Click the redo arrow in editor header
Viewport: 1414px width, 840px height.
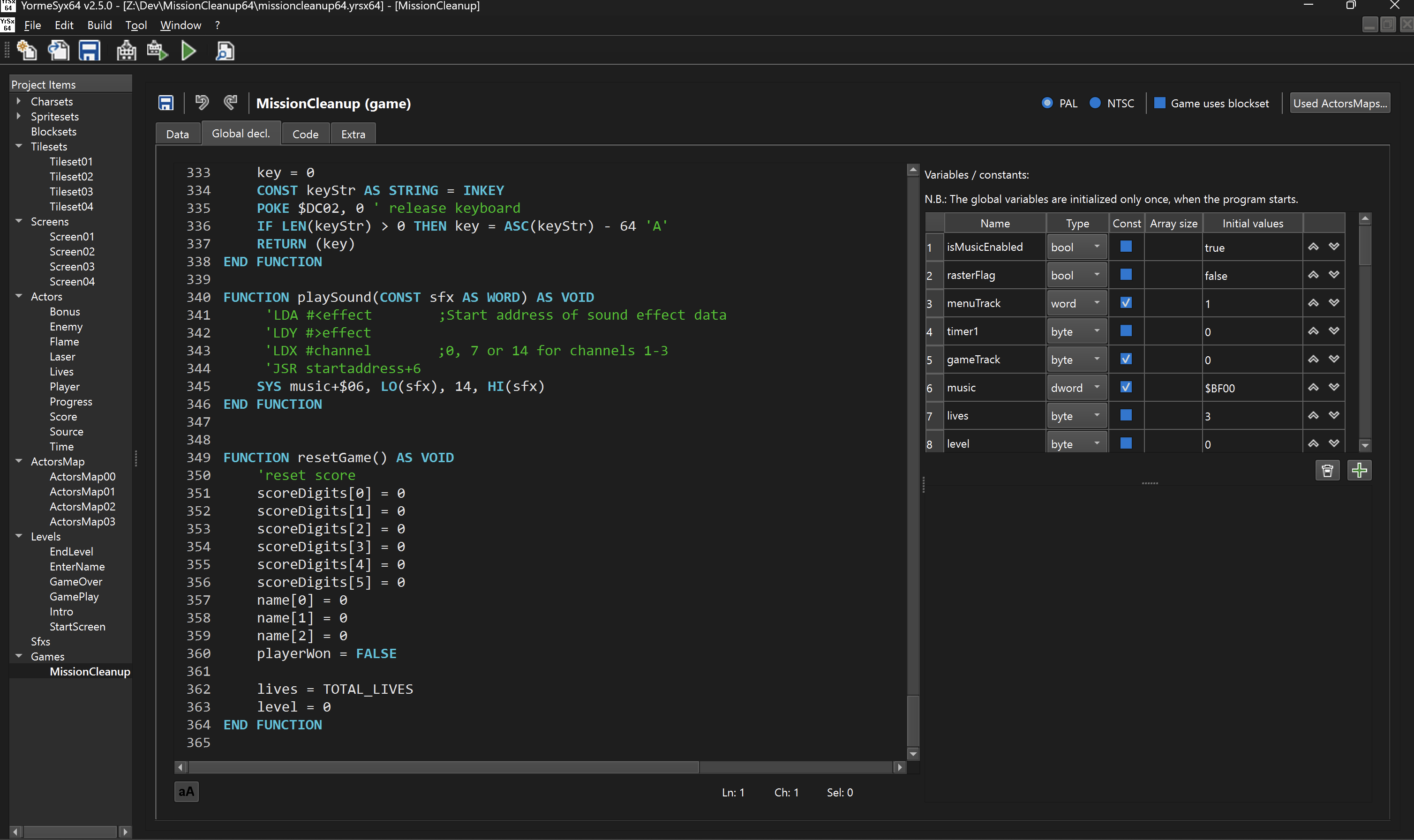coord(230,103)
